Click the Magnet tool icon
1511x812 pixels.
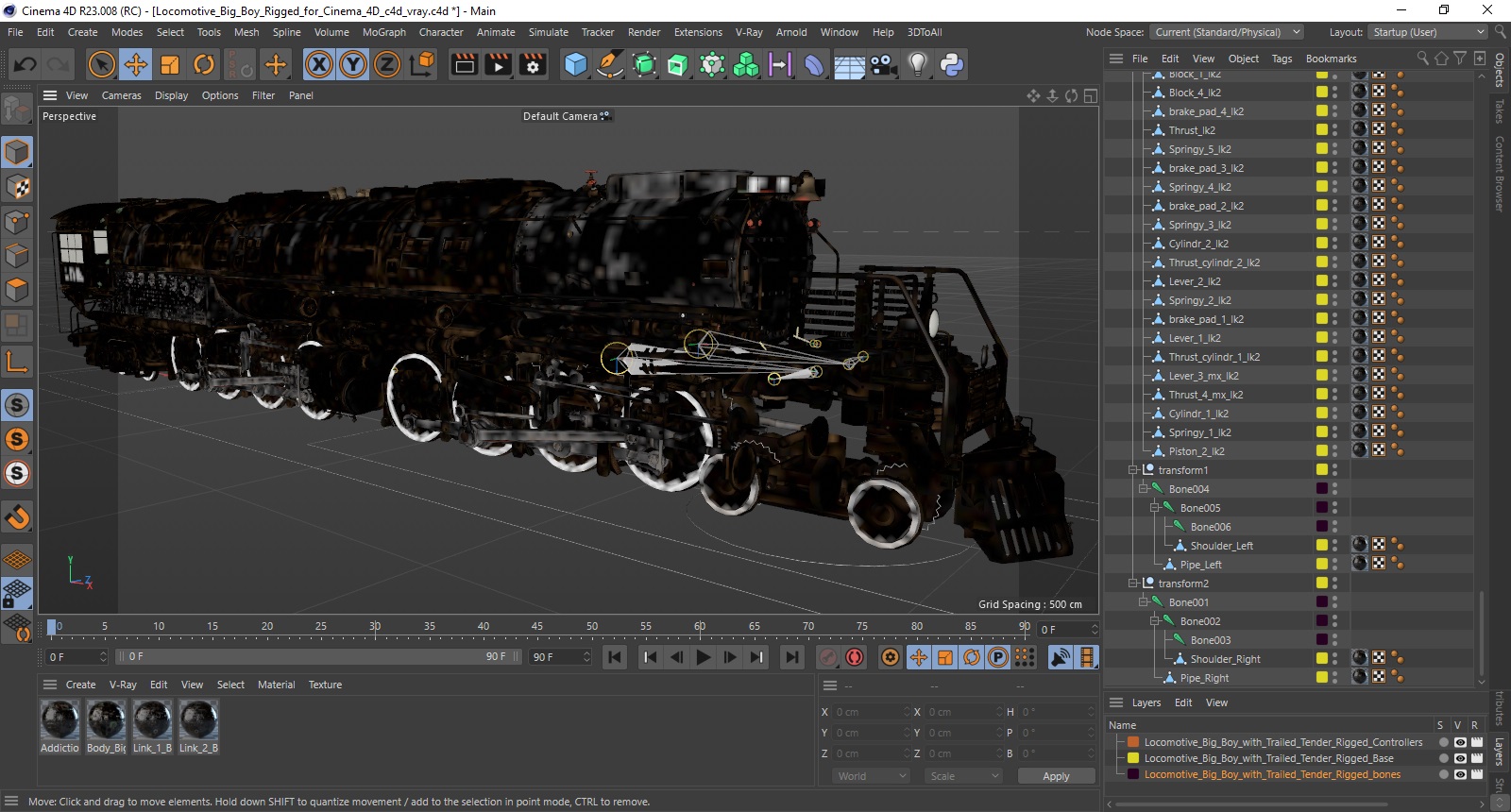[x=17, y=516]
